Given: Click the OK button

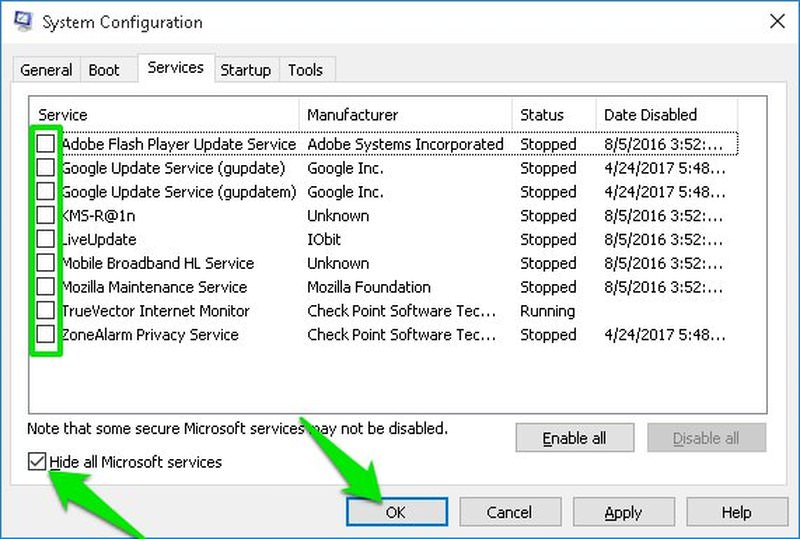Looking at the screenshot, I should point(397,512).
